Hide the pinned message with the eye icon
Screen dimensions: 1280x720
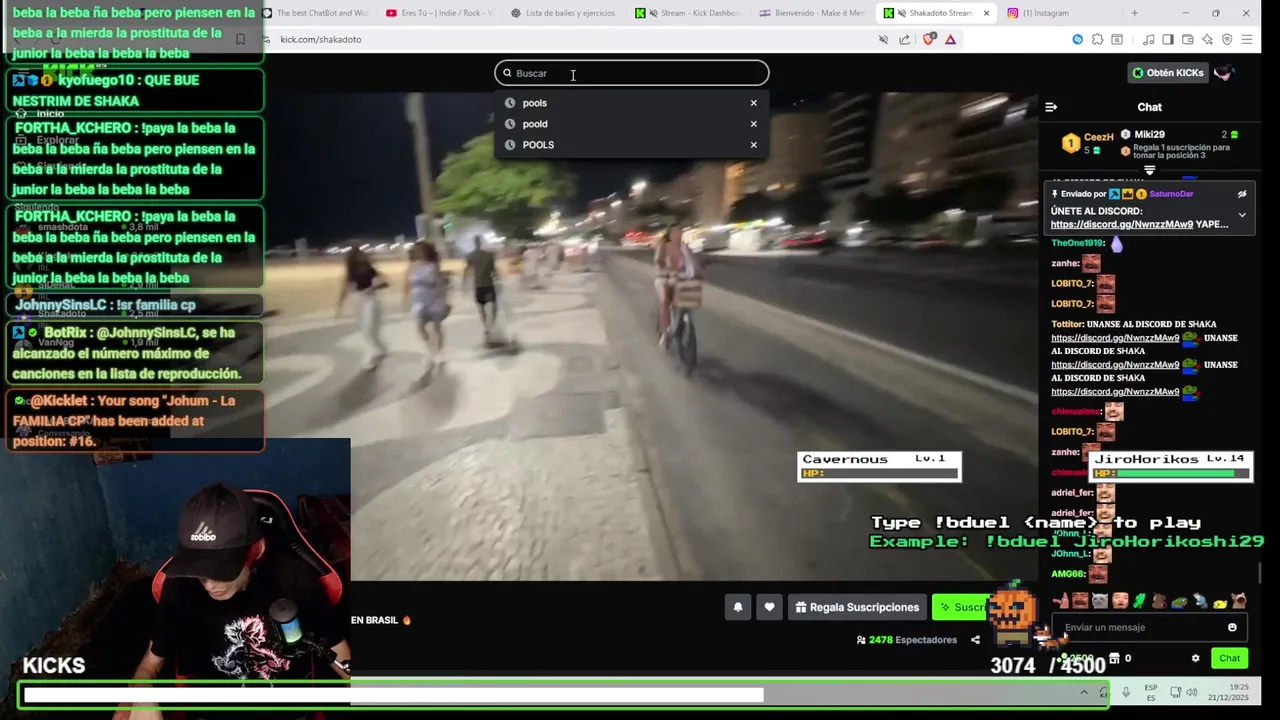(1242, 194)
